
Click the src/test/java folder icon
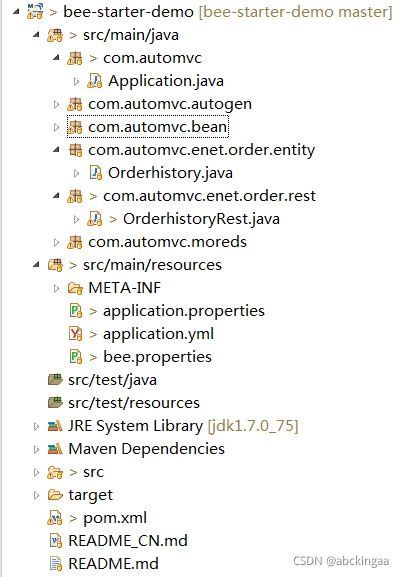(x=55, y=380)
